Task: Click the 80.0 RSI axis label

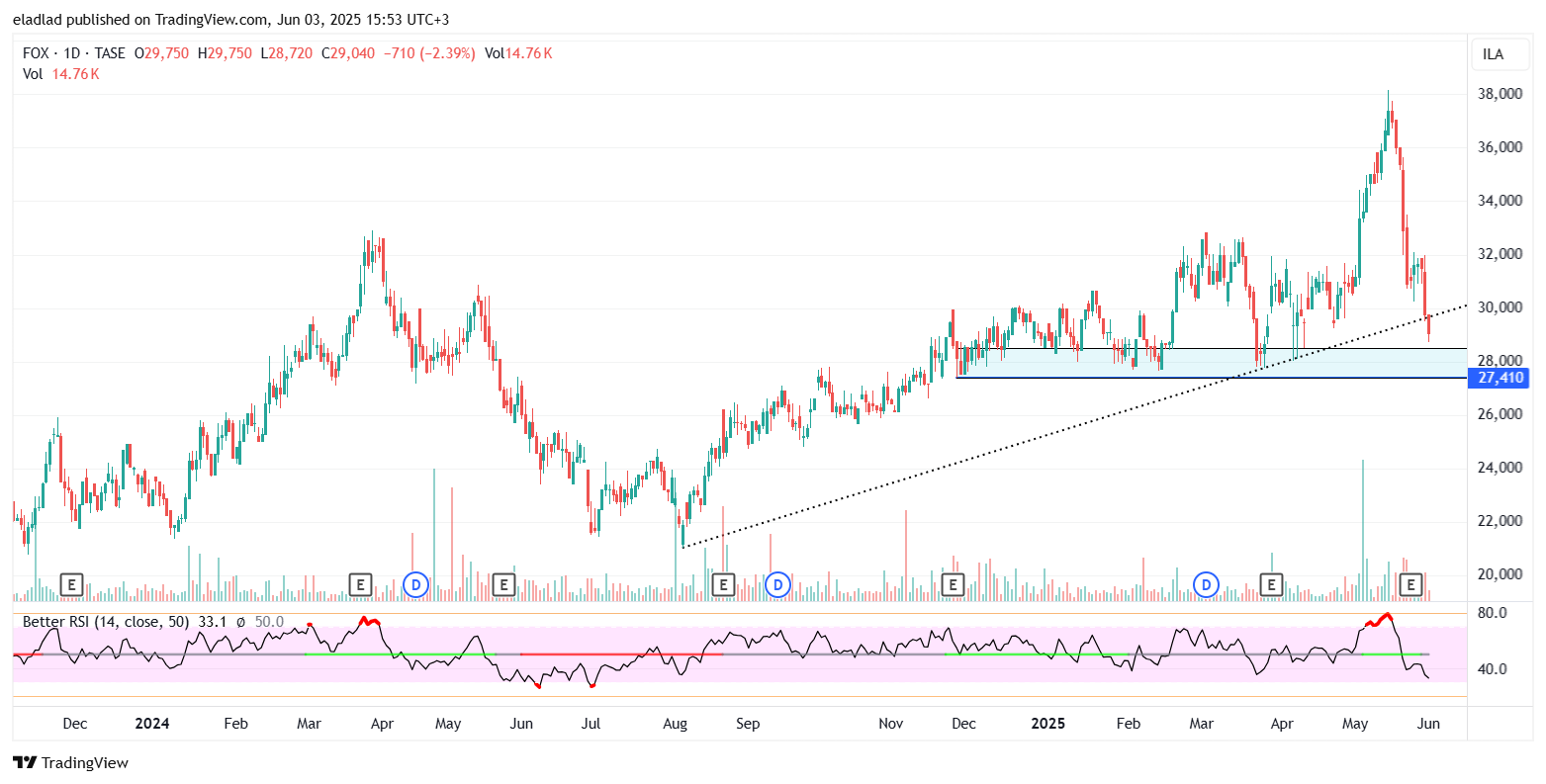Action: pyautogui.click(x=1492, y=613)
